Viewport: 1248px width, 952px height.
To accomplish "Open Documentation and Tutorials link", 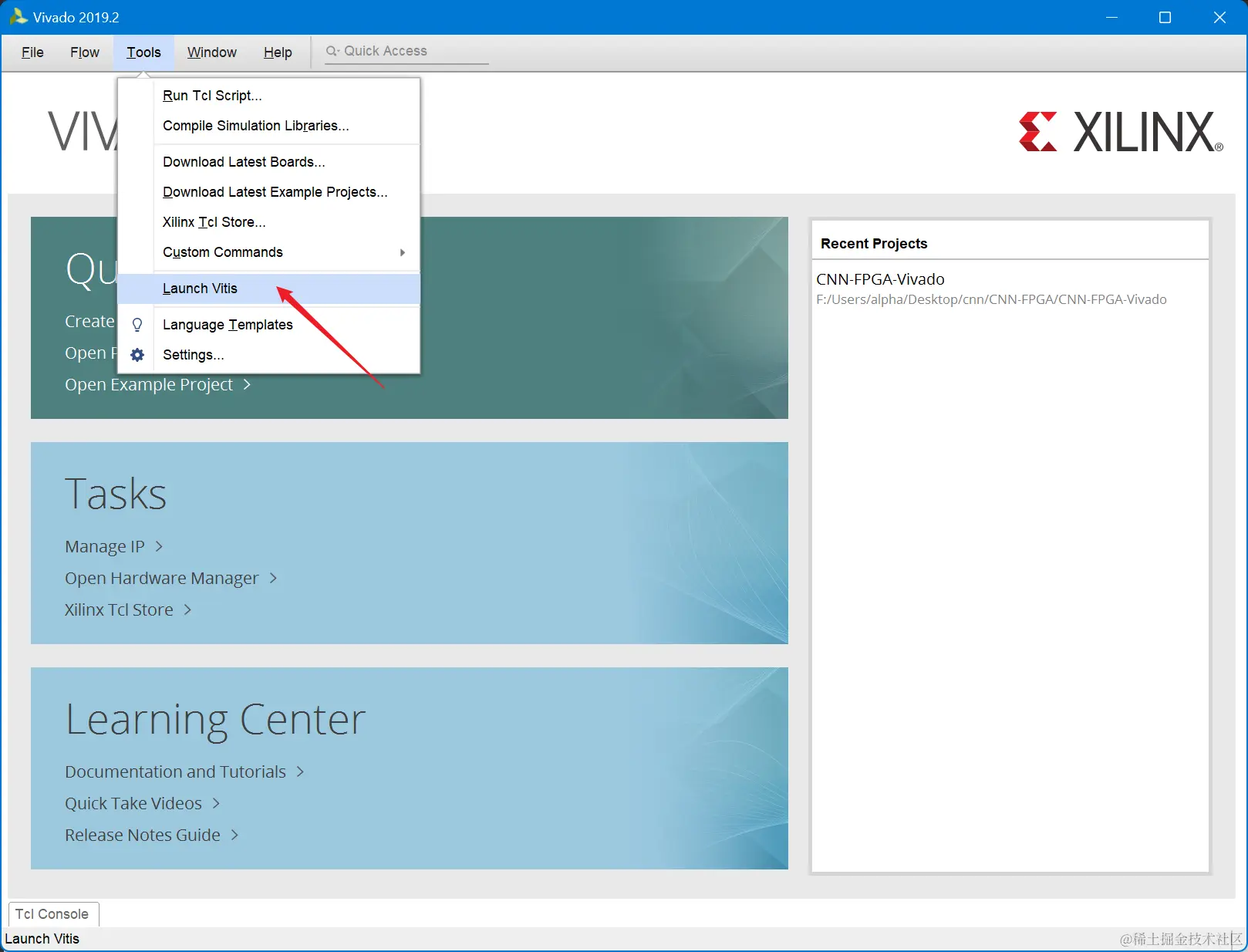I will pos(175,771).
